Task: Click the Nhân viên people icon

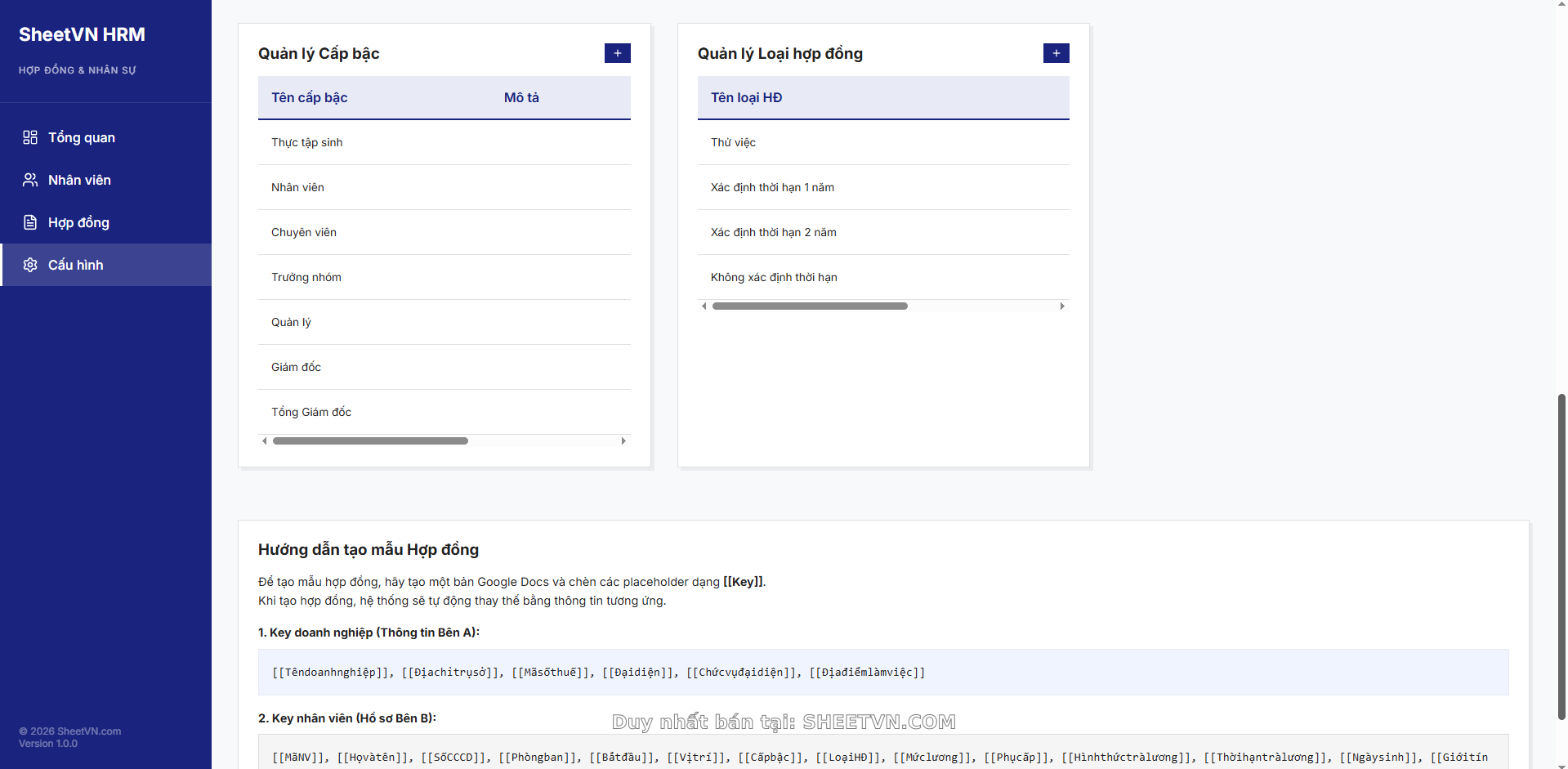Action: (30, 180)
